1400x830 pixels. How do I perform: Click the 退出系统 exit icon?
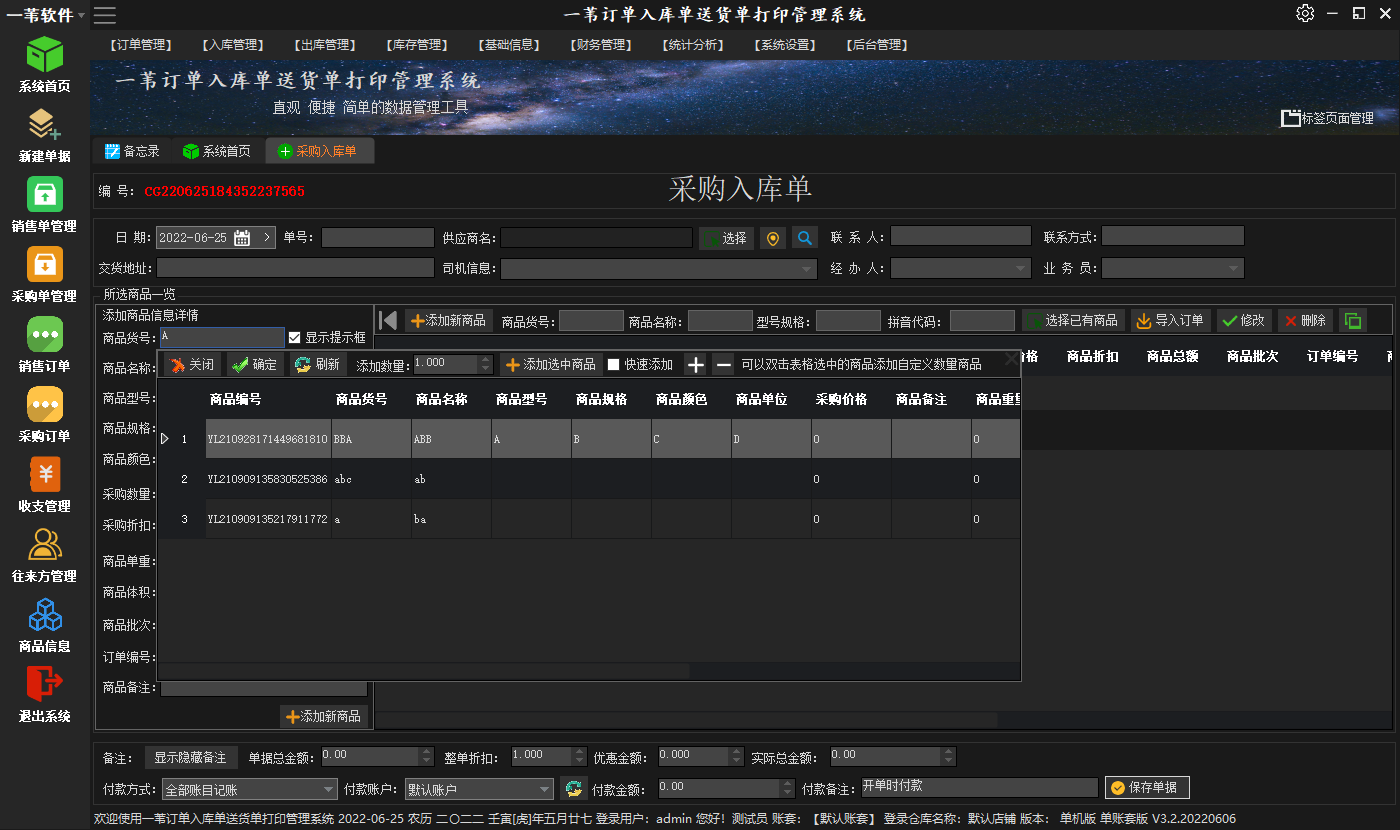point(44,685)
